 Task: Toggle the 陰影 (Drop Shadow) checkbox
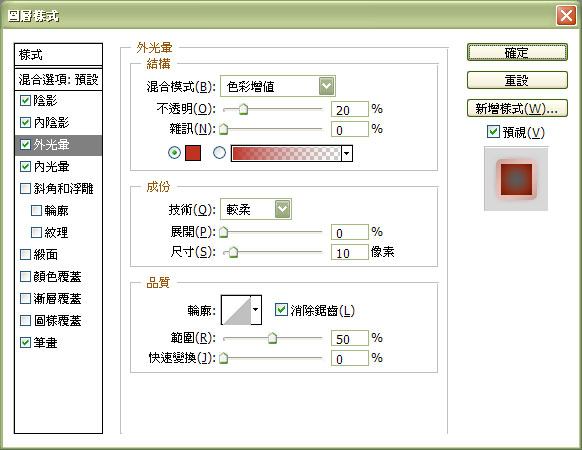[25, 101]
